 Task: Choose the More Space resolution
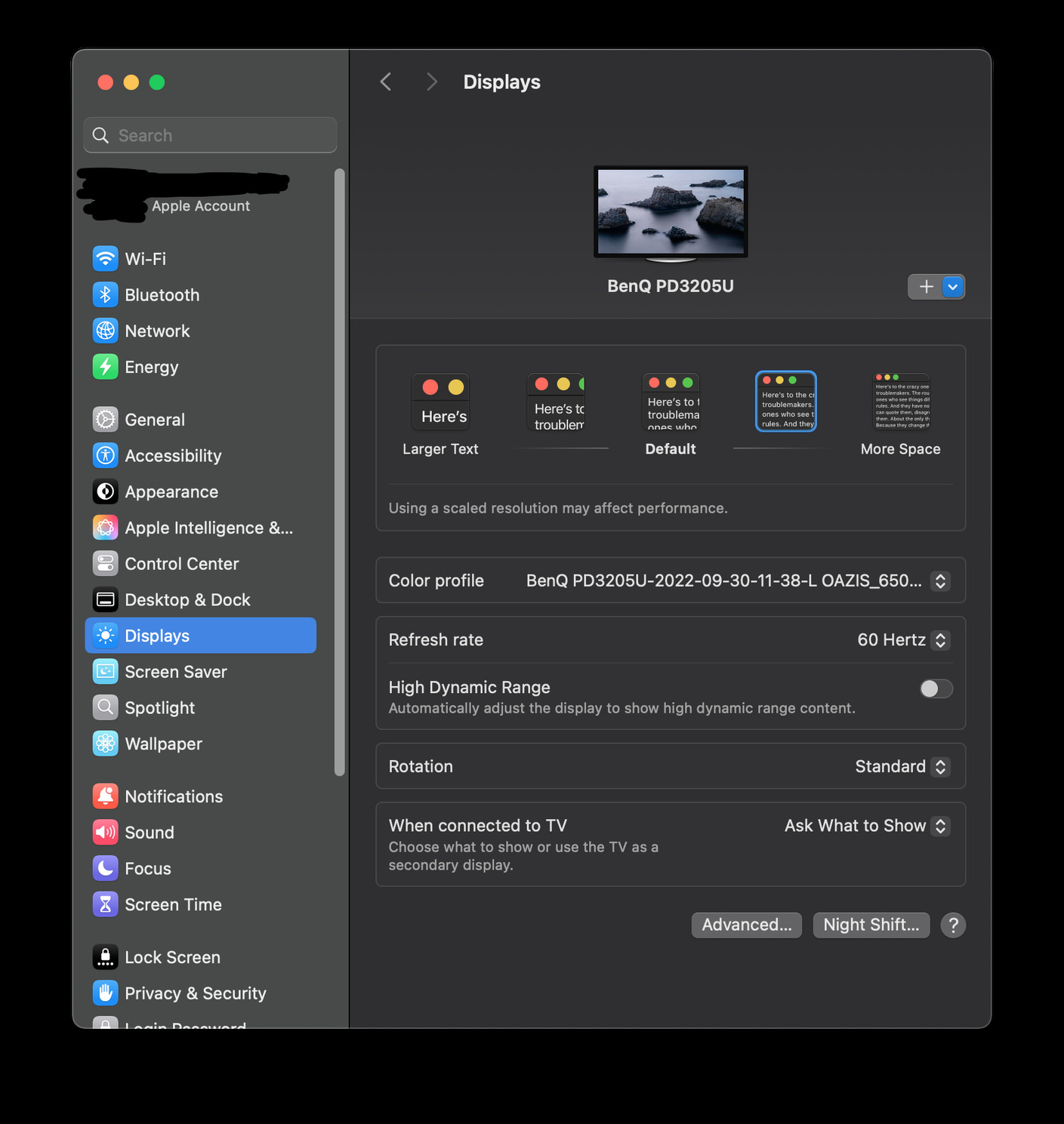(x=901, y=414)
